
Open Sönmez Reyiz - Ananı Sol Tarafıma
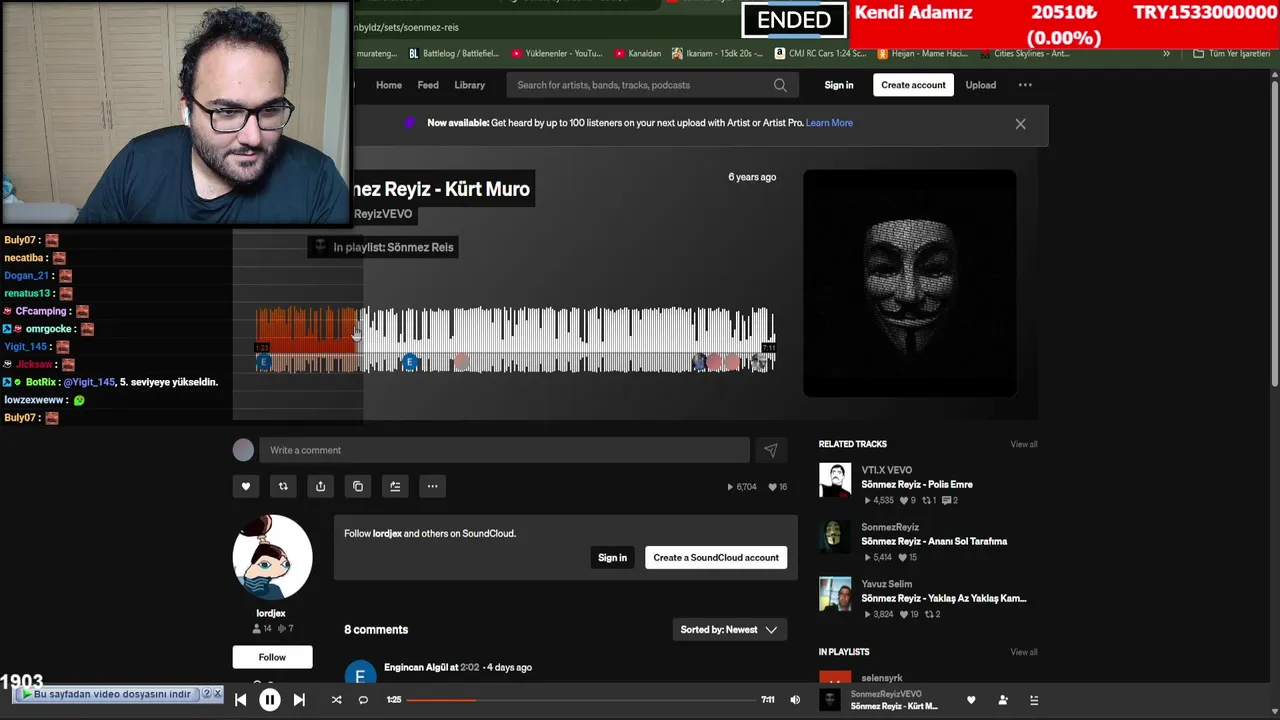(x=934, y=541)
